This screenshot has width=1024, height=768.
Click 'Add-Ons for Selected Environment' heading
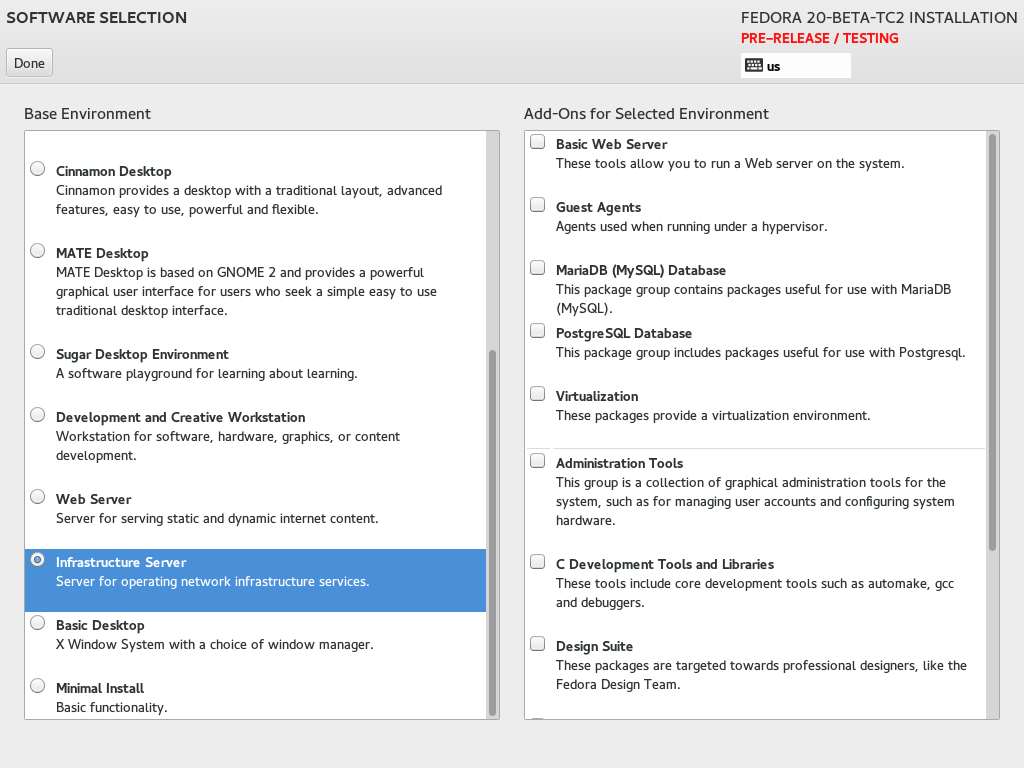click(647, 114)
